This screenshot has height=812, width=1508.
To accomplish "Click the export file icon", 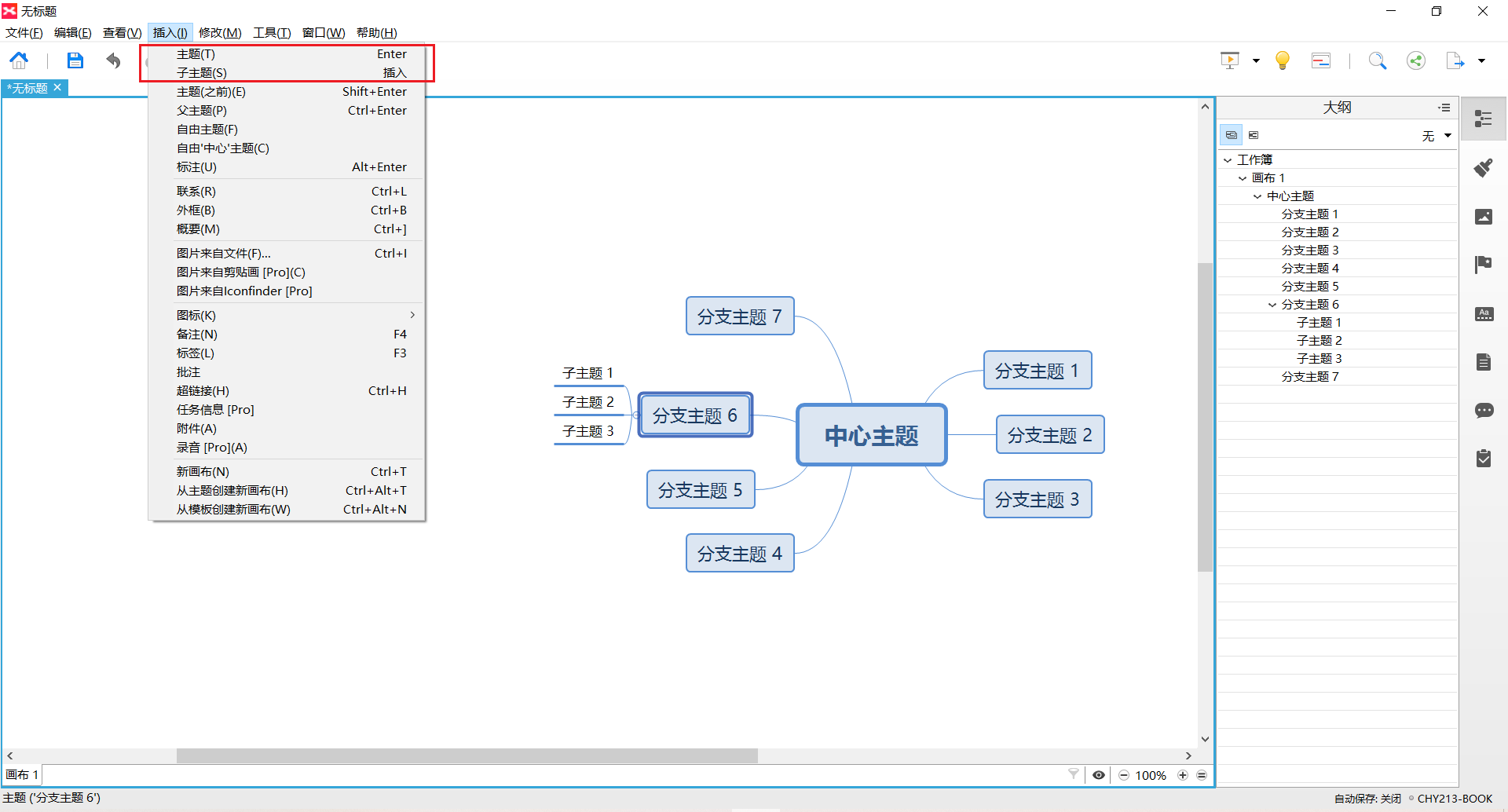I will pos(1455,60).
